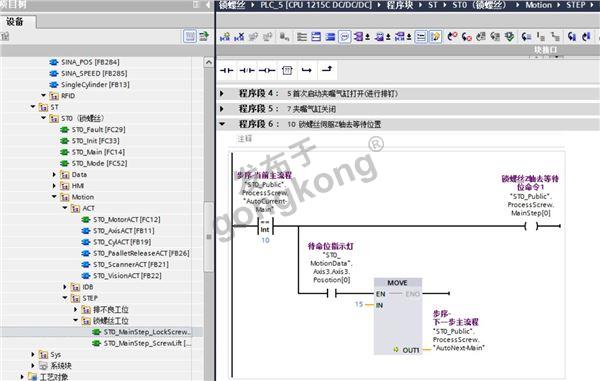Insert a normally closed contact
This screenshot has height=381, width=600.
pyautogui.click(x=247, y=70)
